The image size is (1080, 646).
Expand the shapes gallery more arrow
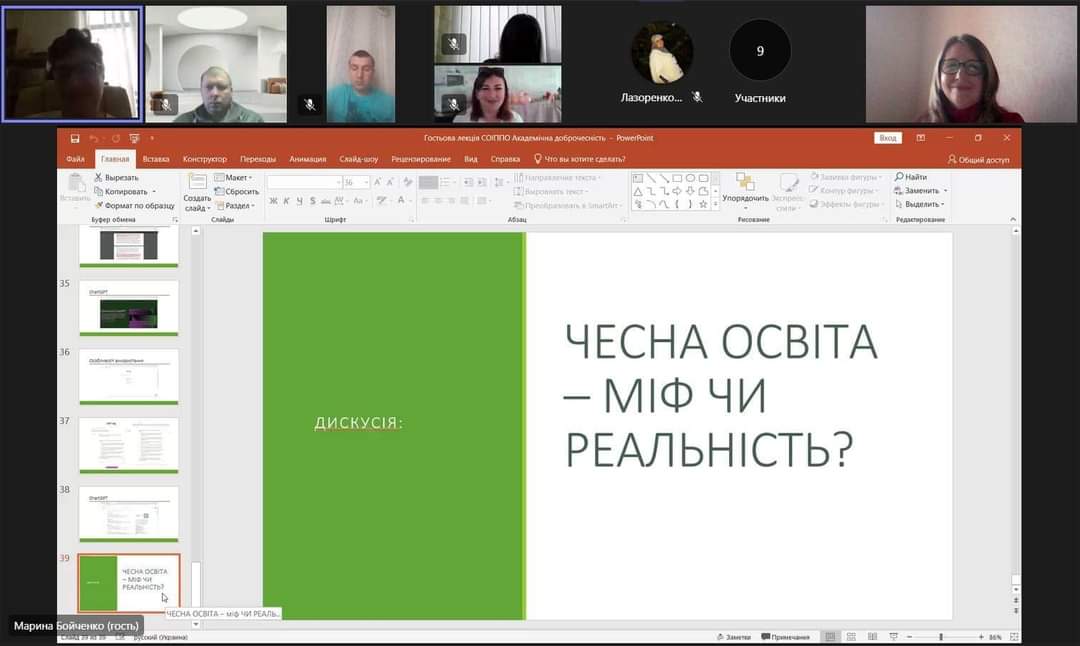[716, 205]
